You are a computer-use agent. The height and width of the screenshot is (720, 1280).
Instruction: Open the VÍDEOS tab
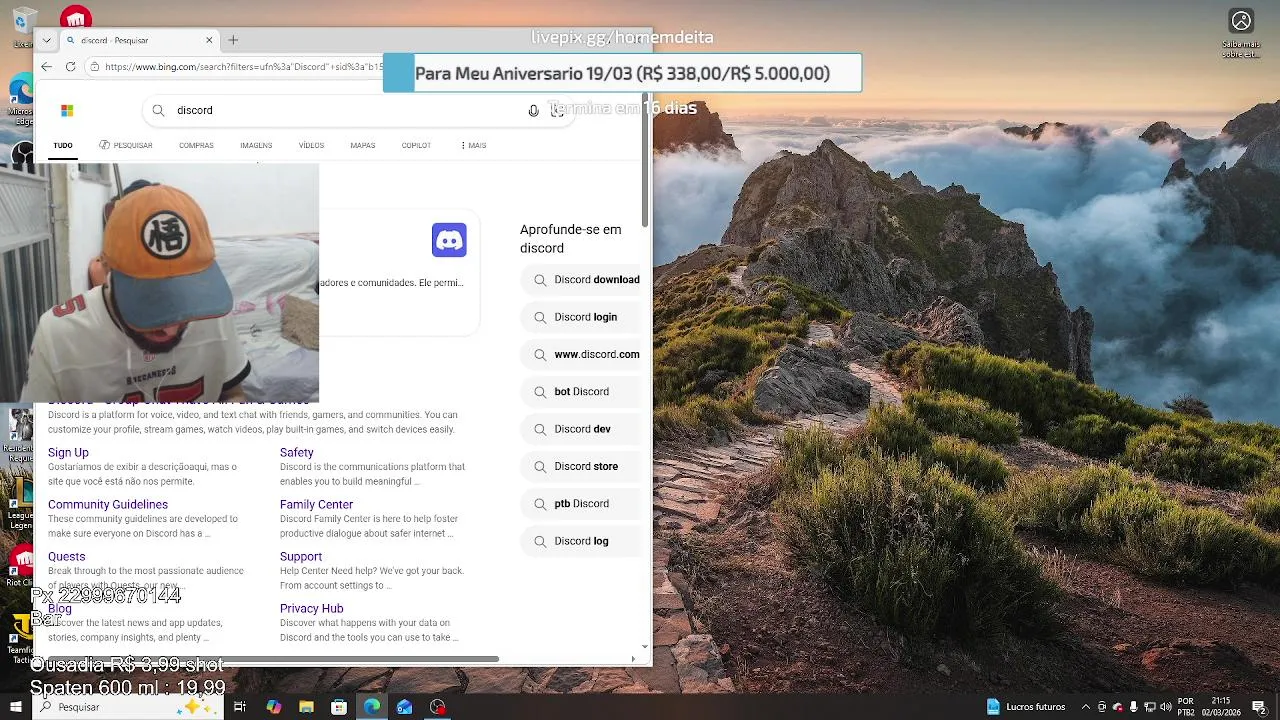[312, 146]
